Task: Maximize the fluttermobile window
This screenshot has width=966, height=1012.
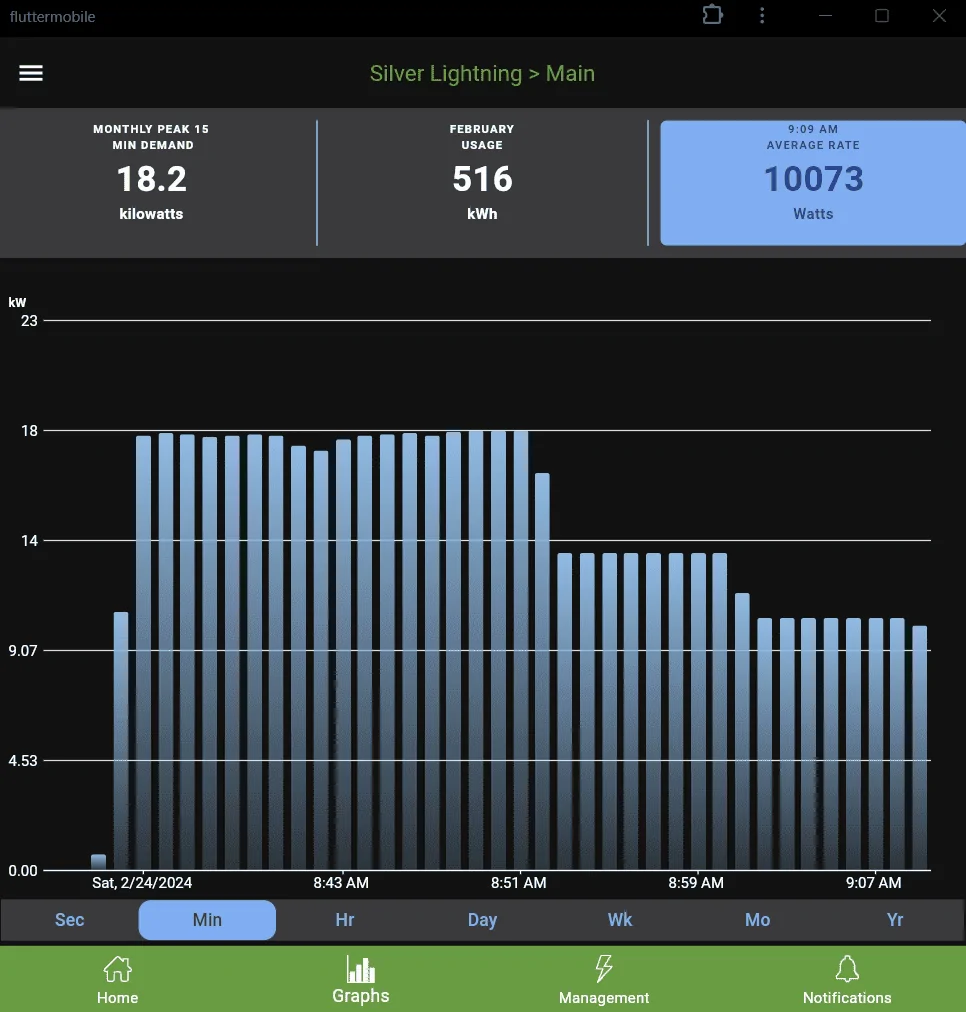Action: (881, 16)
